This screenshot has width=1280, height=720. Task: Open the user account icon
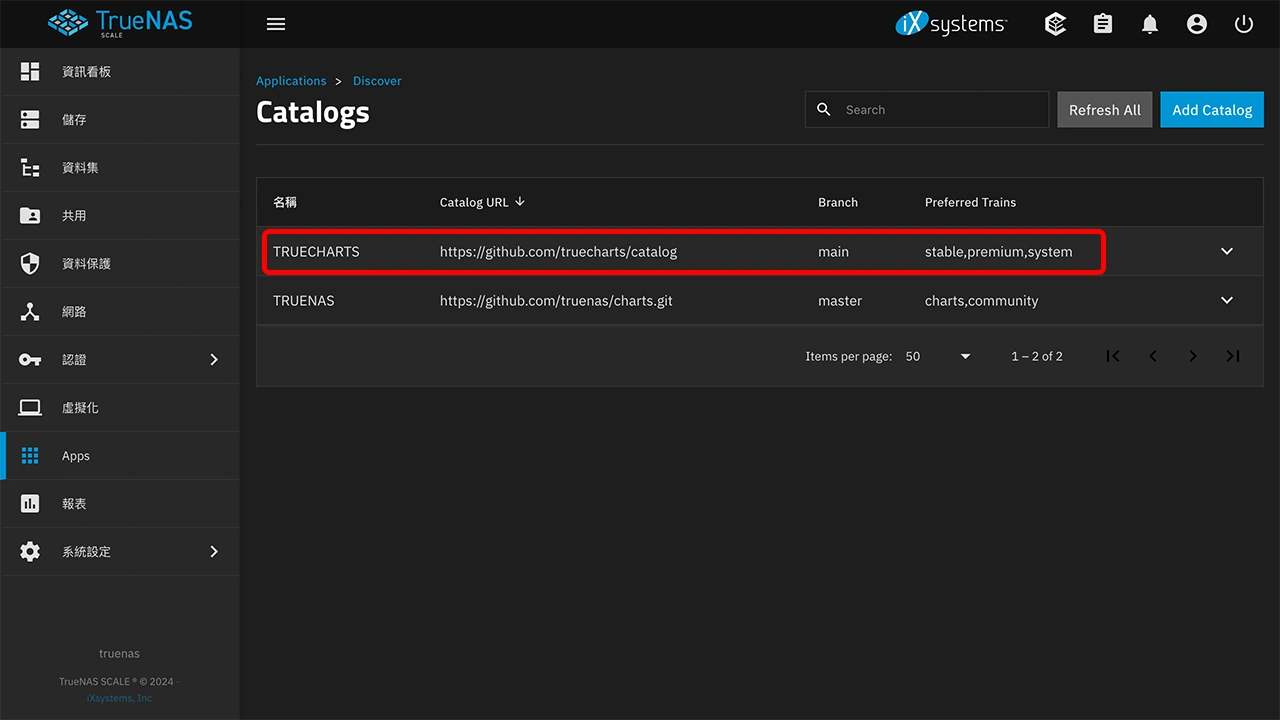pyautogui.click(x=1197, y=24)
